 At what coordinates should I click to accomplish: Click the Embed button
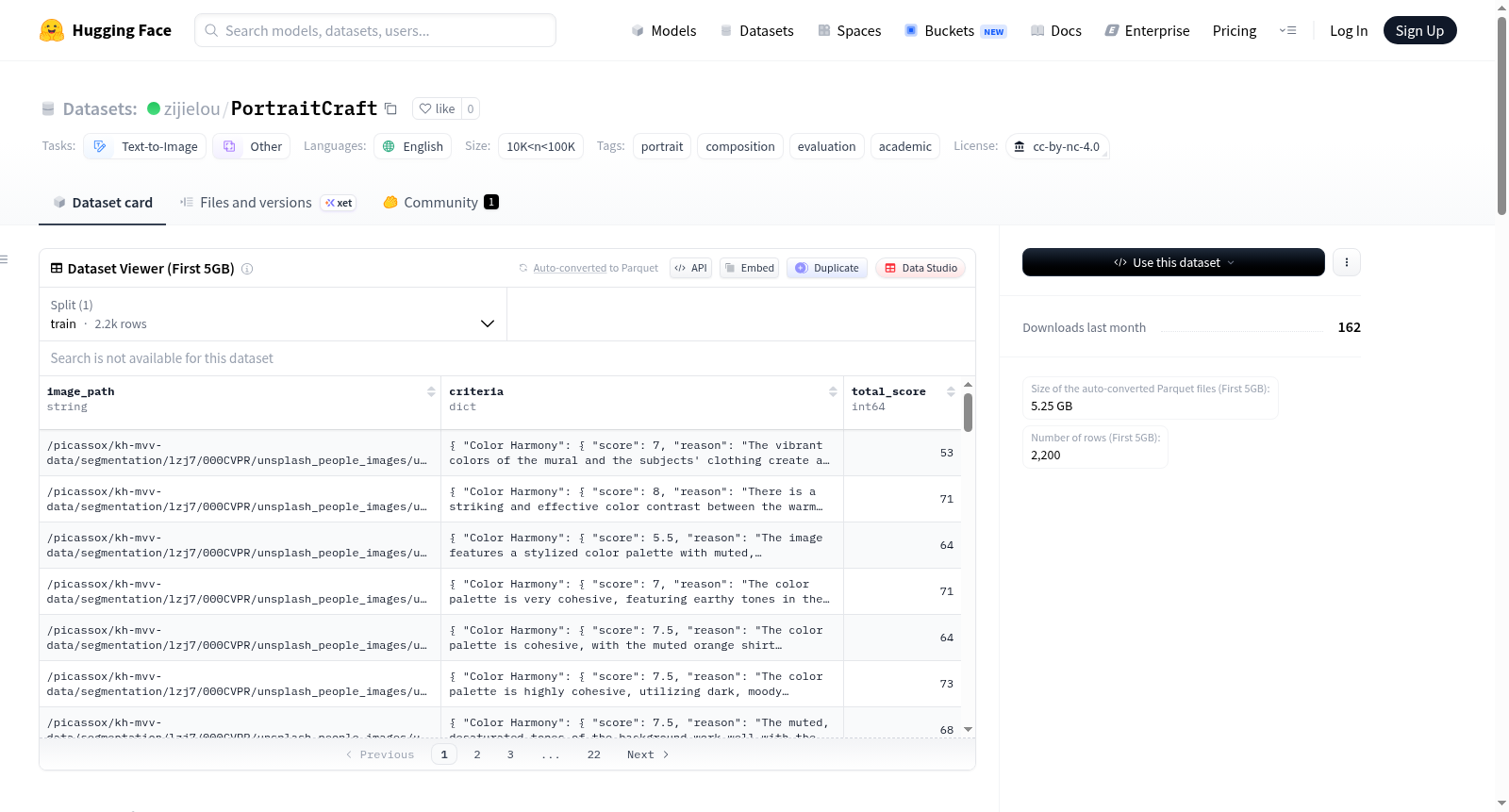[x=749, y=268]
